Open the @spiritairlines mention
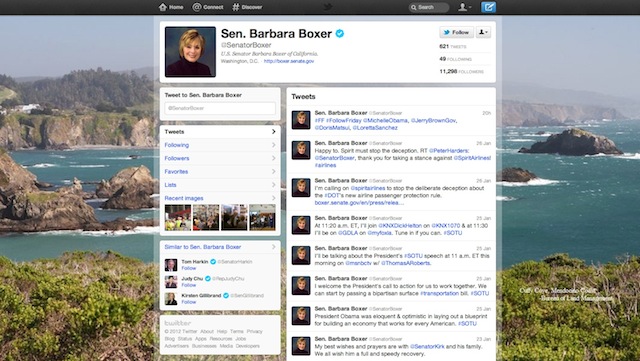Viewport: 640px width, 361px height. (368, 188)
